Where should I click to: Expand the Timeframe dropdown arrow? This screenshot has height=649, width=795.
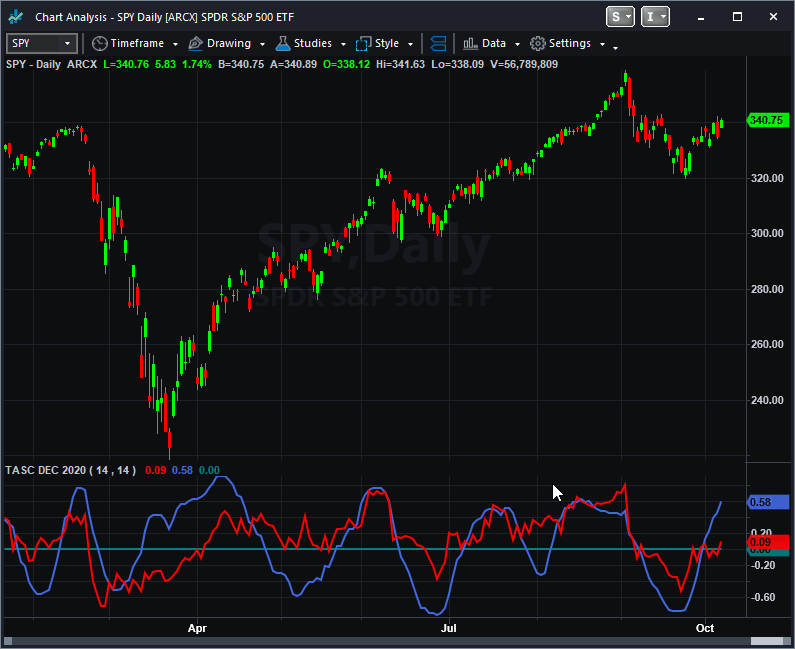(x=175, y=45)
